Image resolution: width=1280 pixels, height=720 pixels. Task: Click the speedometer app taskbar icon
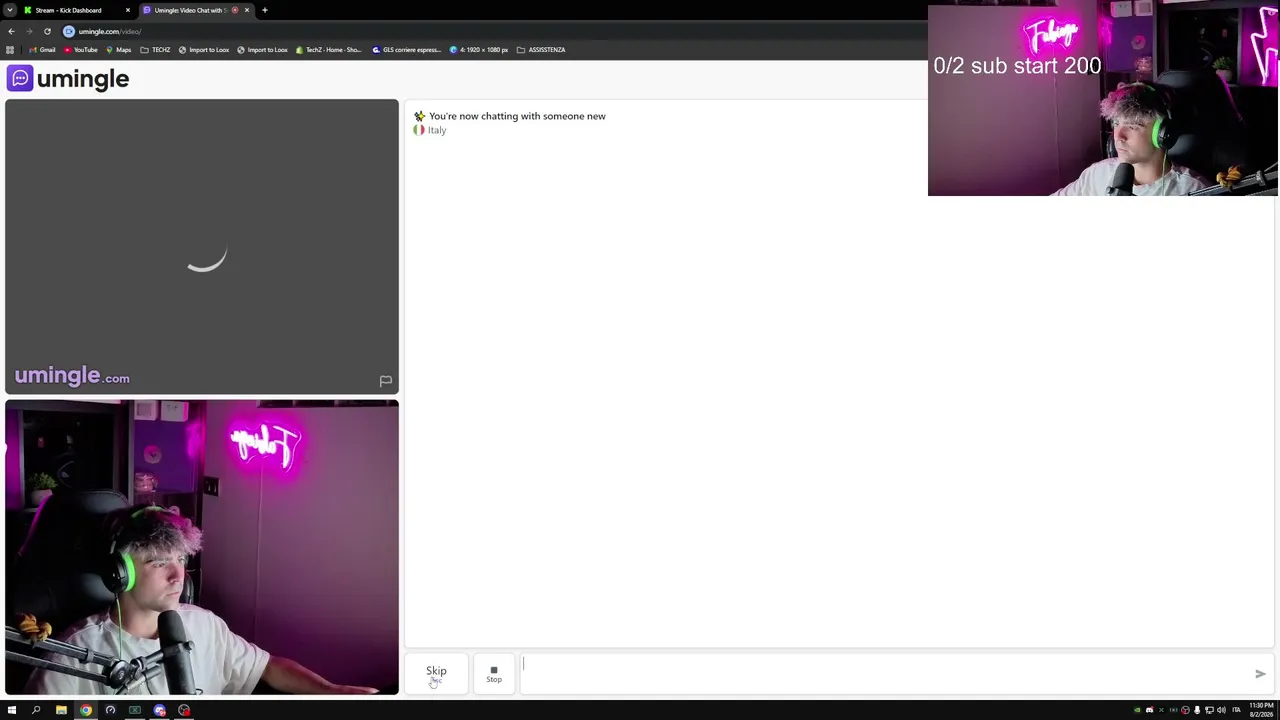click(x=110, y=710)
